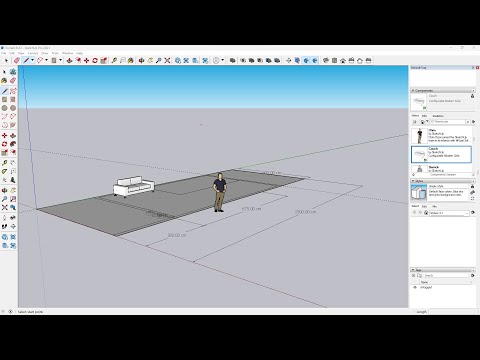Open the Arc tool variants dropdown arrow

[x=46, y=60]
